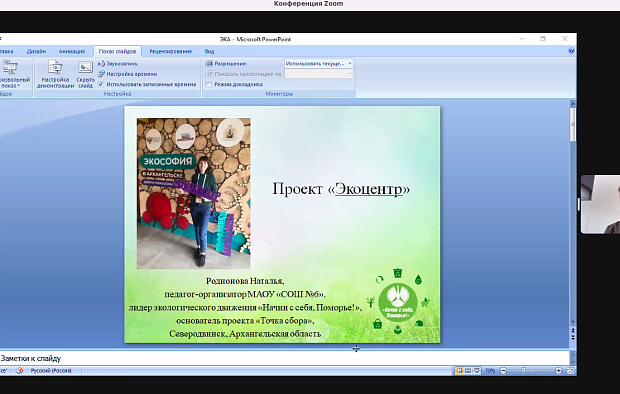Click the 70% zoom level
Viewport: 620px width, 394px height.
(490, 371)
